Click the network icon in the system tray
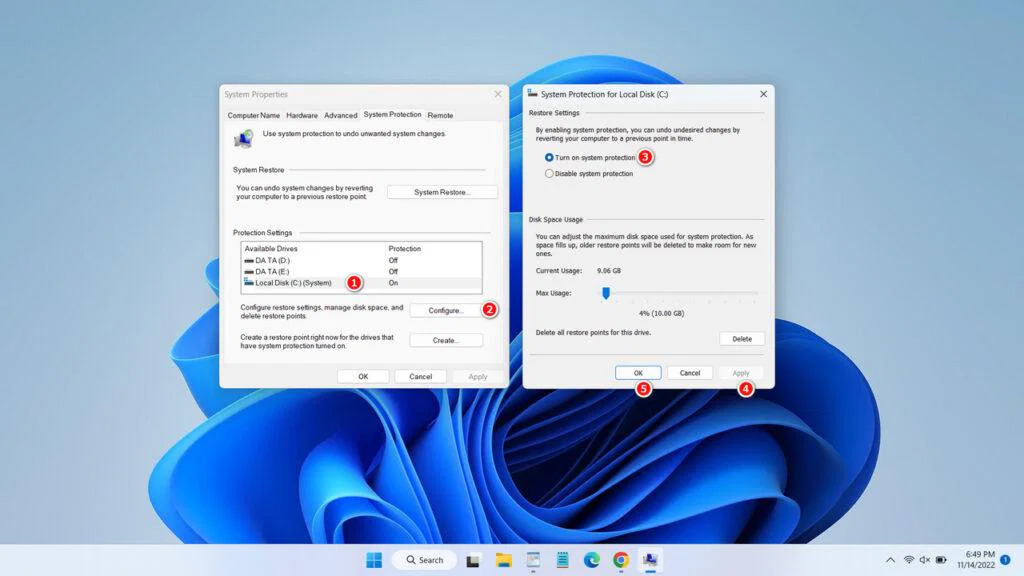The width and height of the screenshot is (1024, 576). pos(908,560)
